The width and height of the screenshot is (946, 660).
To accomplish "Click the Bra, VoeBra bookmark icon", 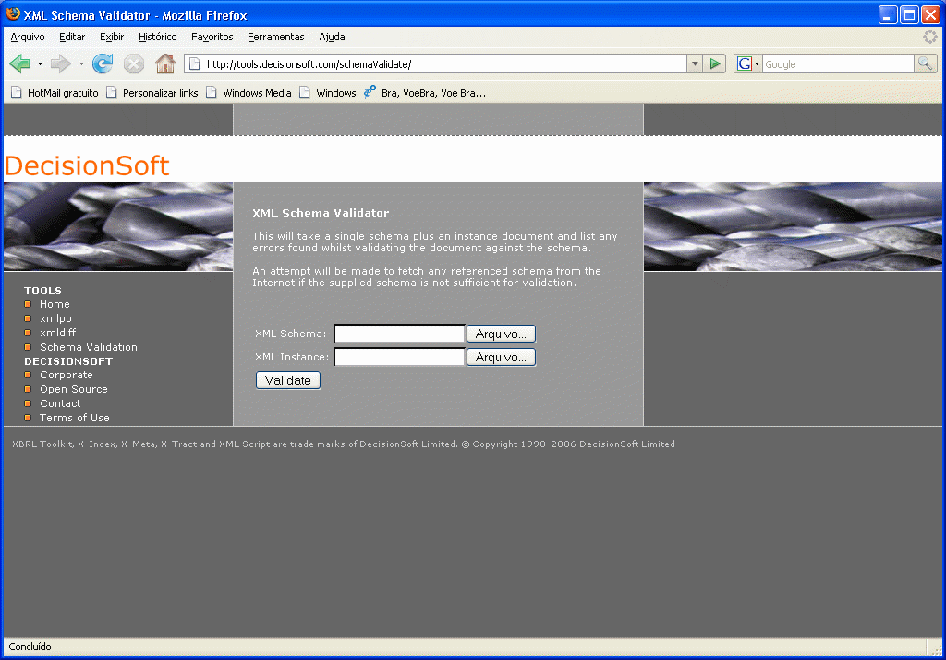I will coord(370,92).
